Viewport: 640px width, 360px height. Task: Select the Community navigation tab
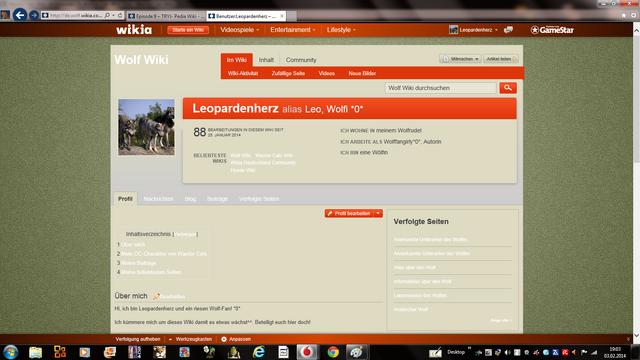301,60
